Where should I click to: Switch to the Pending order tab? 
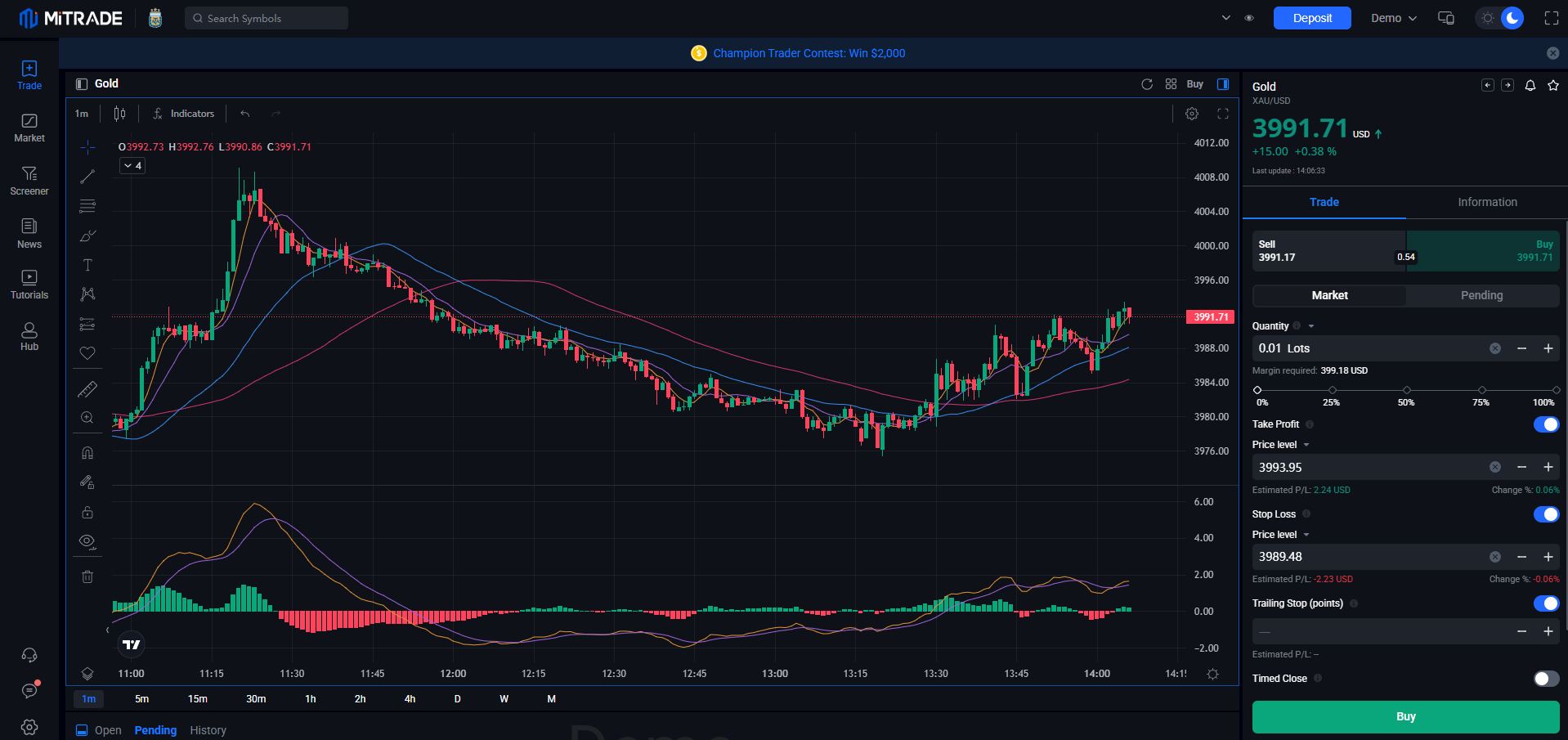pos(1481,295)
